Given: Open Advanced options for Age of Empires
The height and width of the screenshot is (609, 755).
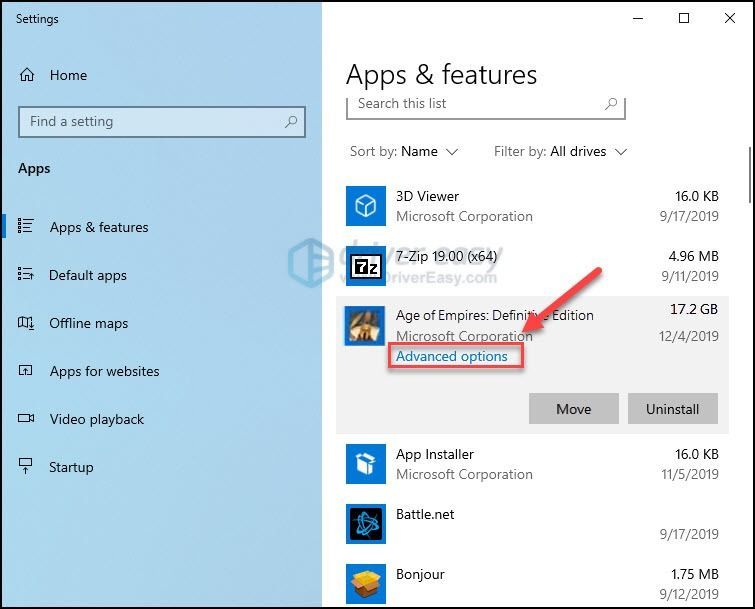Looking at the screenshot, I should pyautogui.click(x=452, y=356).
